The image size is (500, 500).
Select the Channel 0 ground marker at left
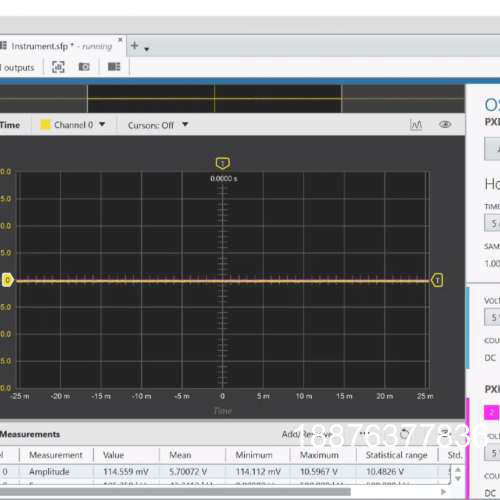[8, 280]
